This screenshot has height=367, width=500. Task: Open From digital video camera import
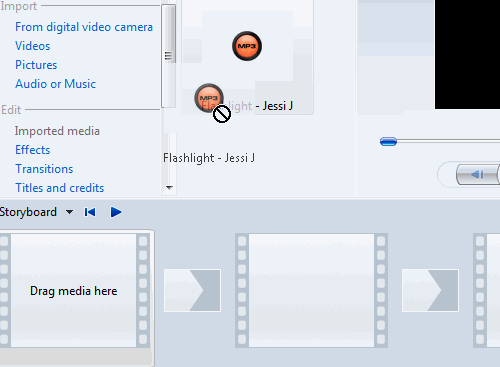coord(84,27)
